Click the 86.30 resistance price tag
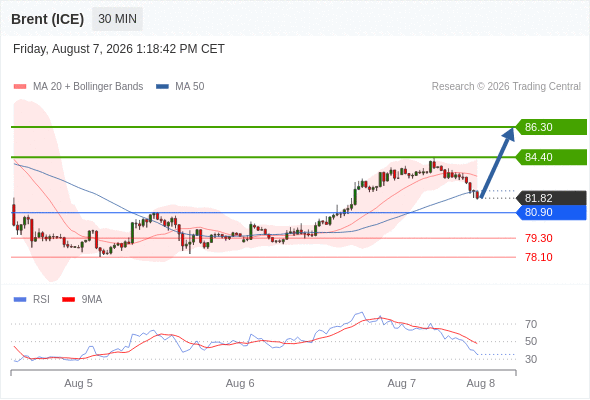The height and width of the screenshot is (400, 590). [x=551, y=127]
